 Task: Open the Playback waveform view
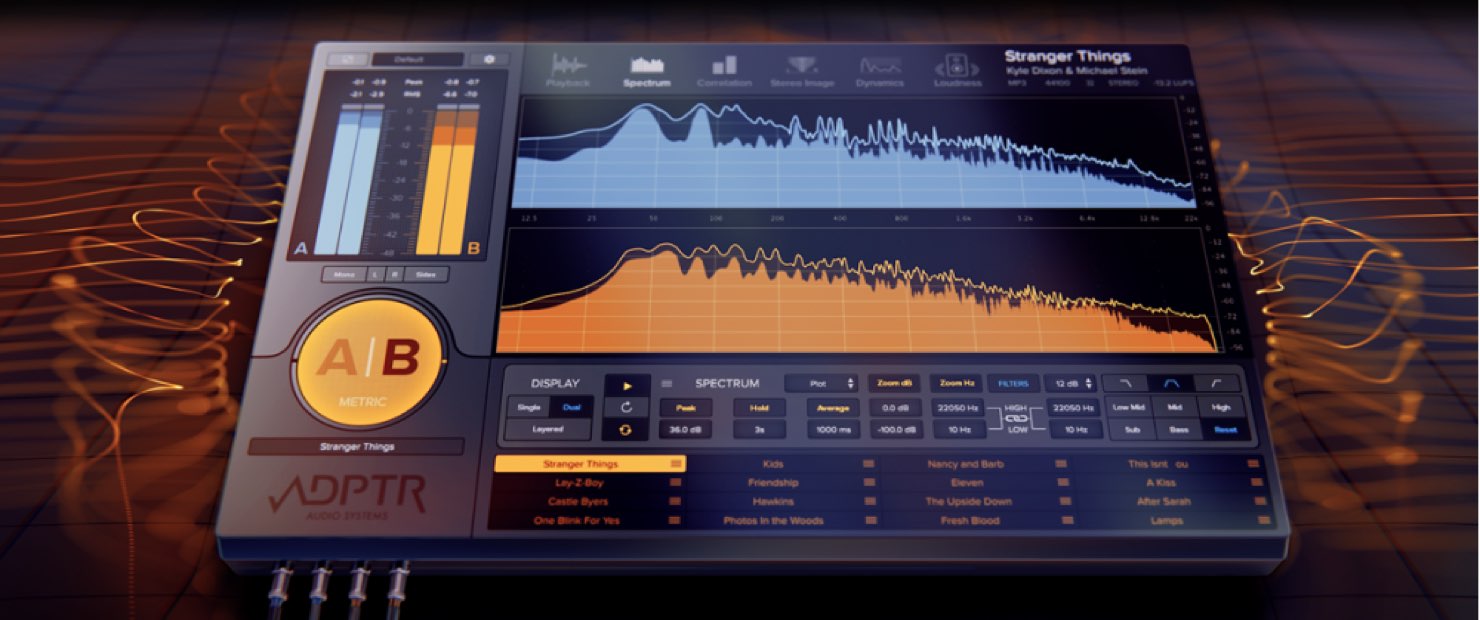(x=568, y=71)
